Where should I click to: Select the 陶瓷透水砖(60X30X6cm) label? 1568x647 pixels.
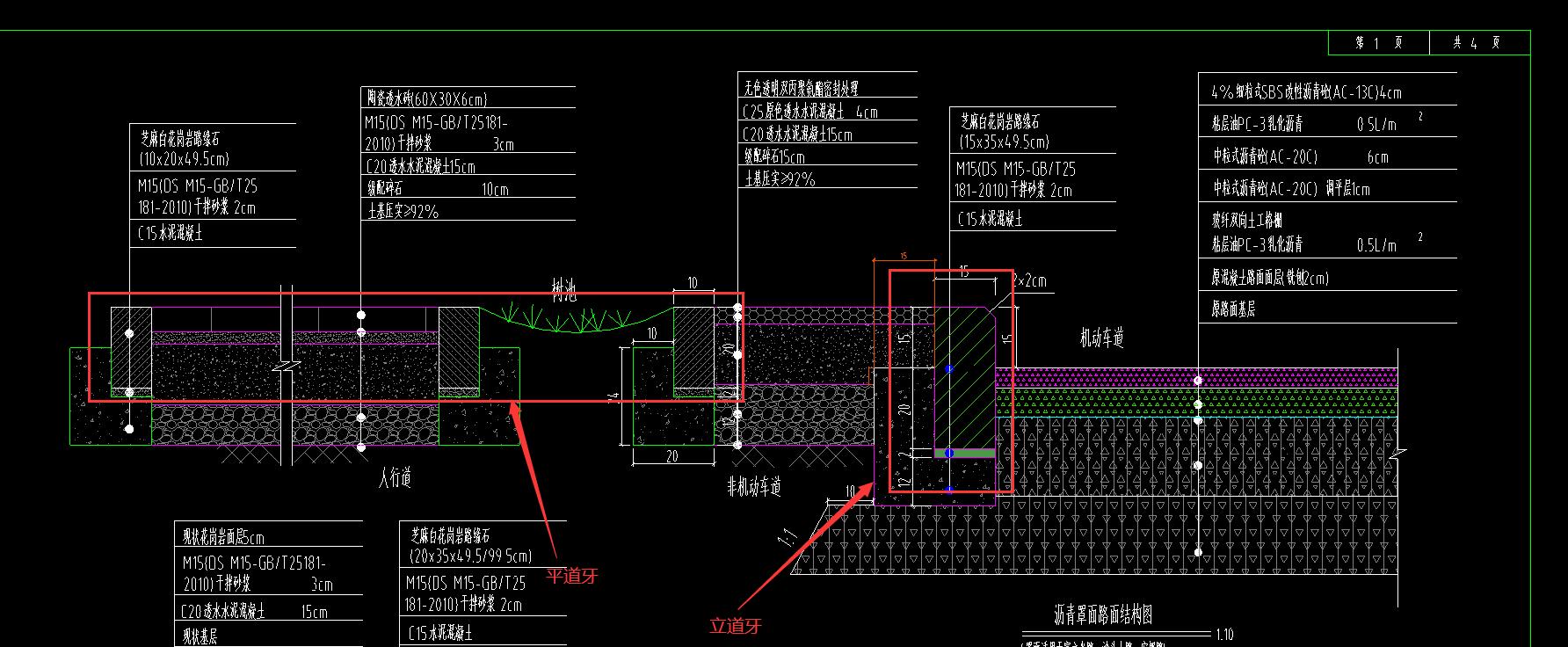pyautogui.click(x=427, y=98)
